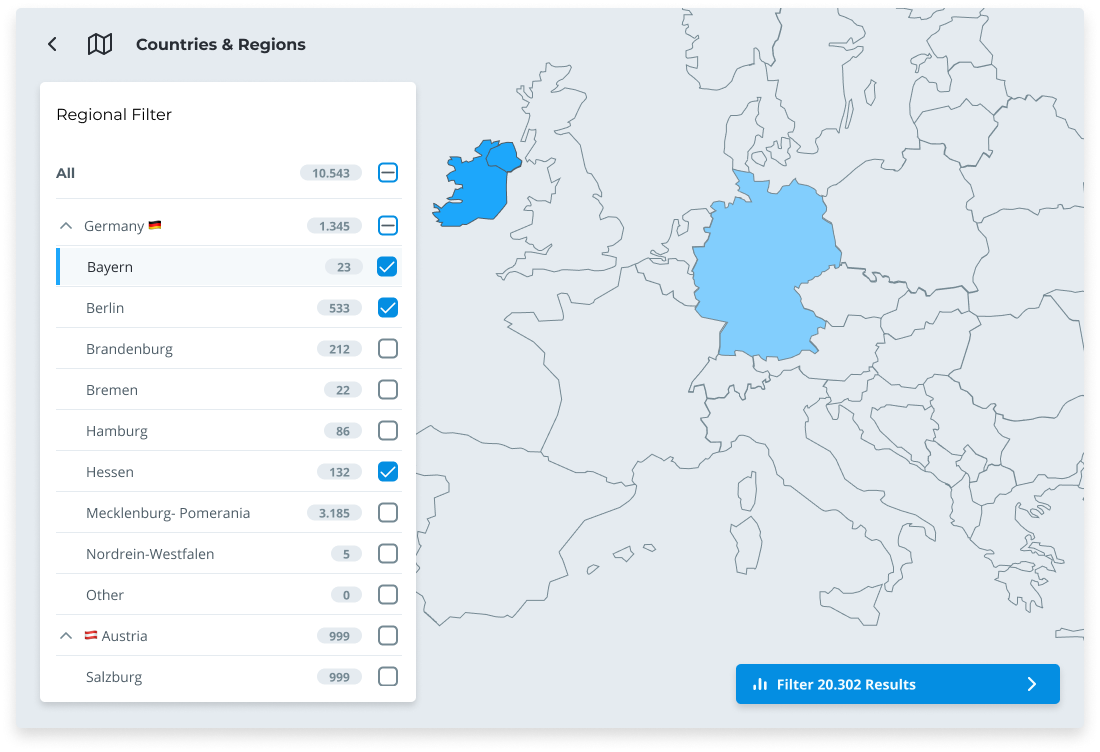Toggle the indeterminate checkbox for All
Screen dimensions: 1100x752
click(x=387, y=172)
